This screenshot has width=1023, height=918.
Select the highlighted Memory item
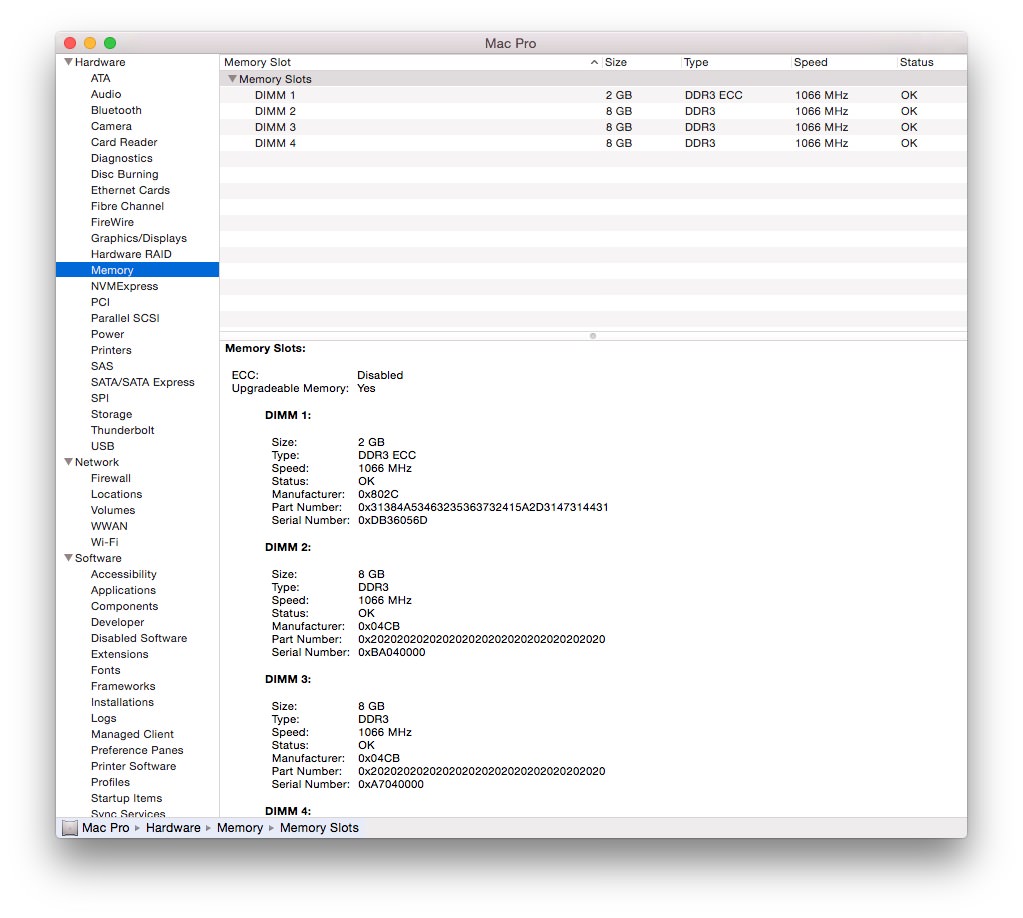(x=138, y=269)
